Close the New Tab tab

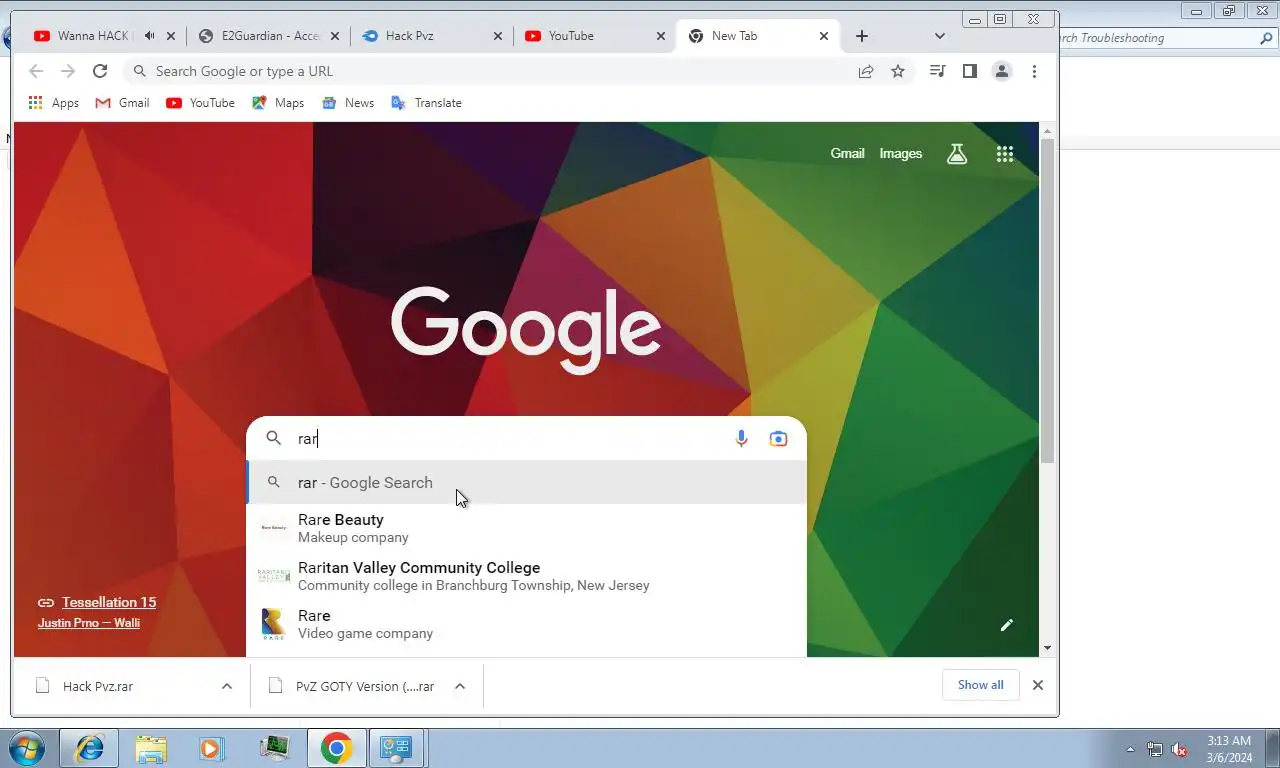(824, 36)
